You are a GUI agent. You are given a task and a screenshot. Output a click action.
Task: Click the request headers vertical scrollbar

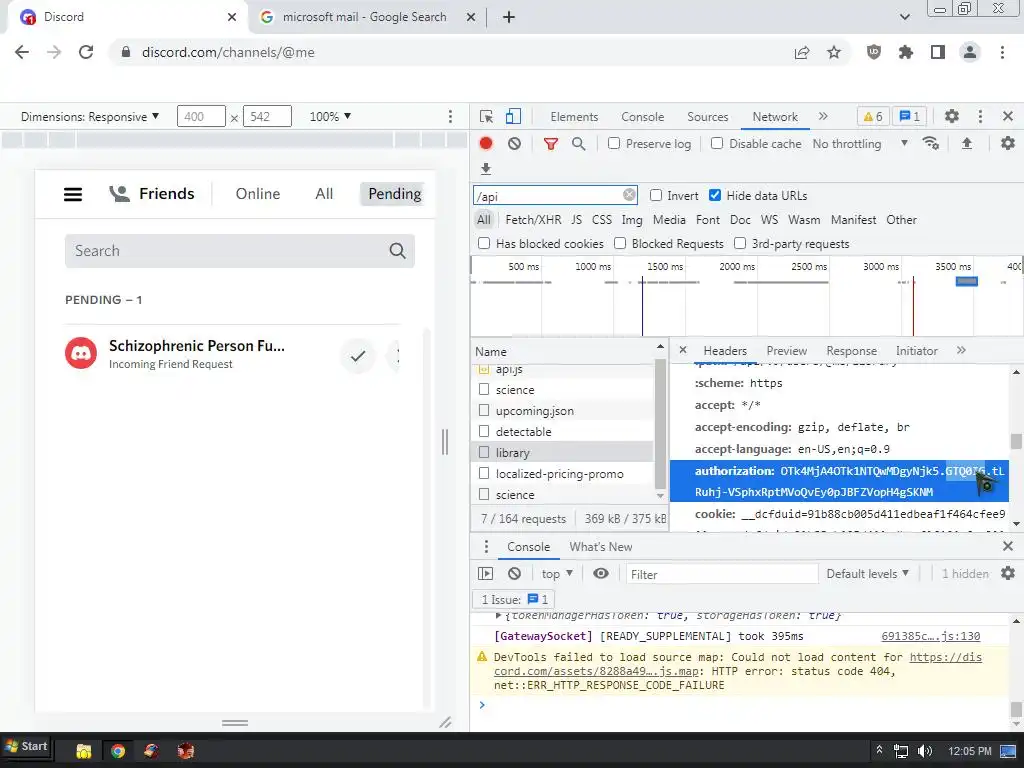(x=1016, y=441)
